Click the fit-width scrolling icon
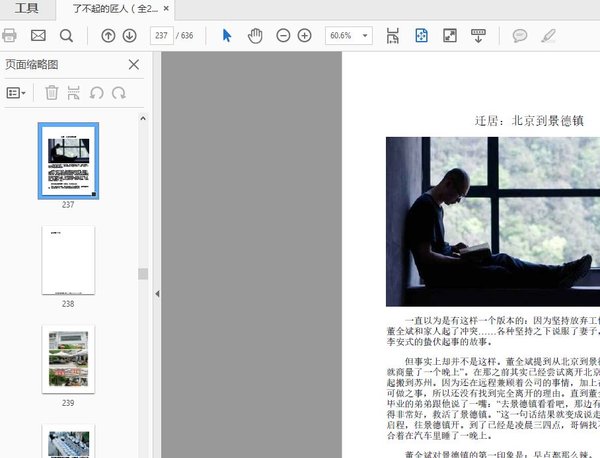The height and width of the screenshot is (458, 600). click(393, 36)
